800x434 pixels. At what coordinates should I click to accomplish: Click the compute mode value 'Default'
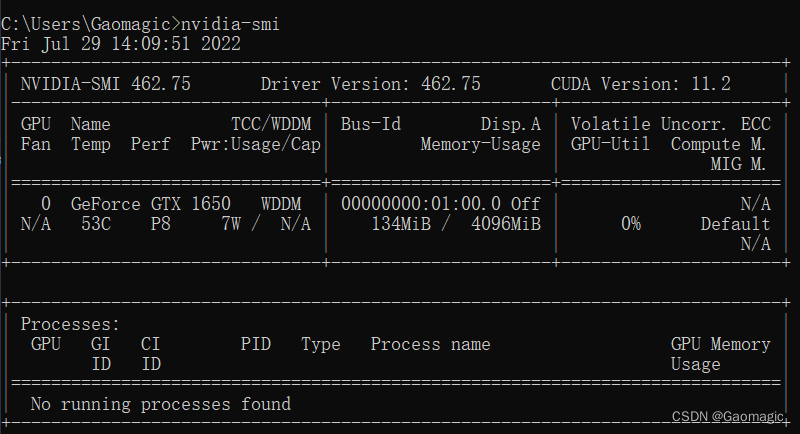(735, 224)
